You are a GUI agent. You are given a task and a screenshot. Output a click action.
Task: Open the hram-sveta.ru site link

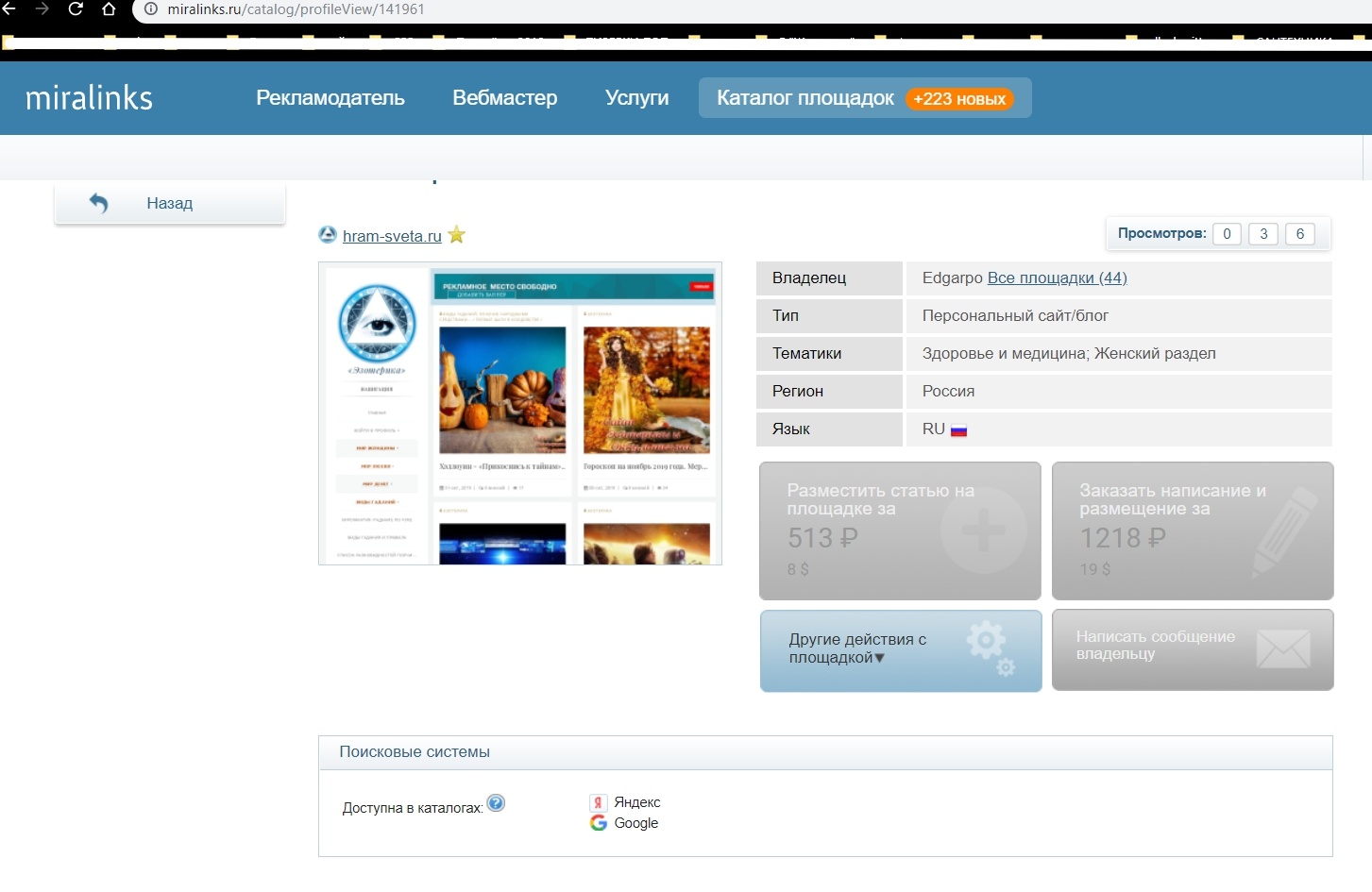coord(392,236)
